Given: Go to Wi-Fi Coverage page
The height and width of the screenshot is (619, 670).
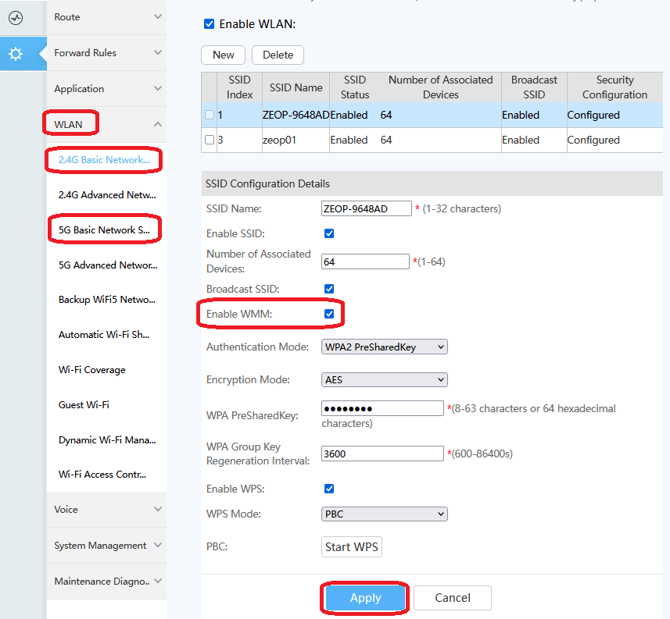Looking at the screenshot, I should coord(92,370).
